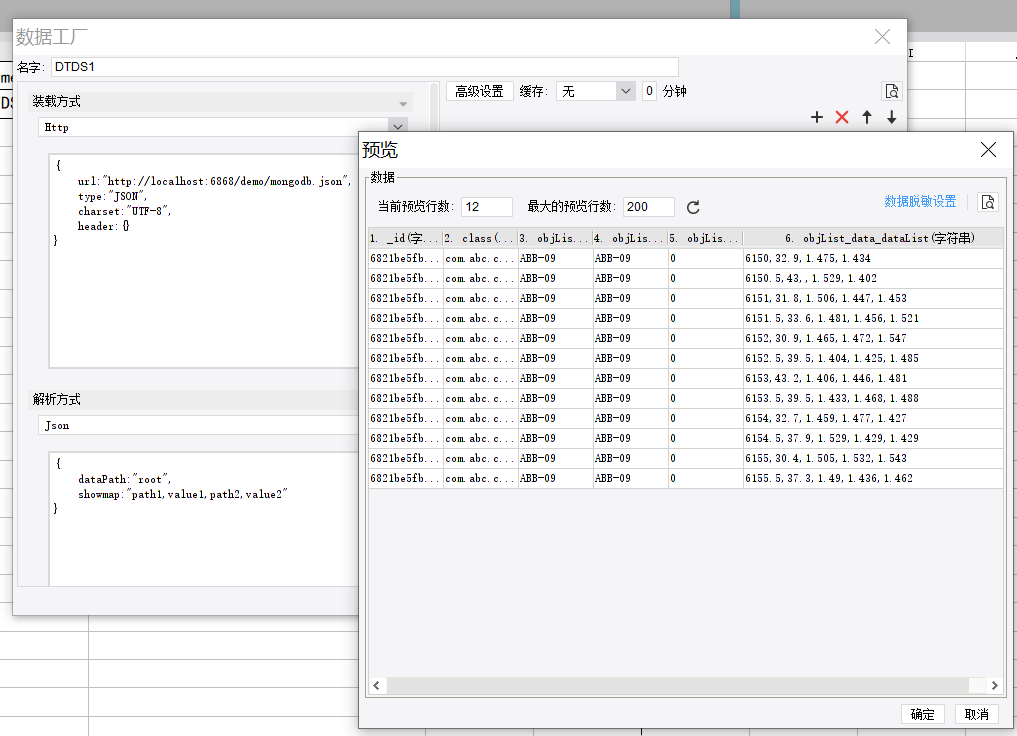Close the 数据工厂 dialog window
This screenshot has width=1017, height=736.
point(882,37)
